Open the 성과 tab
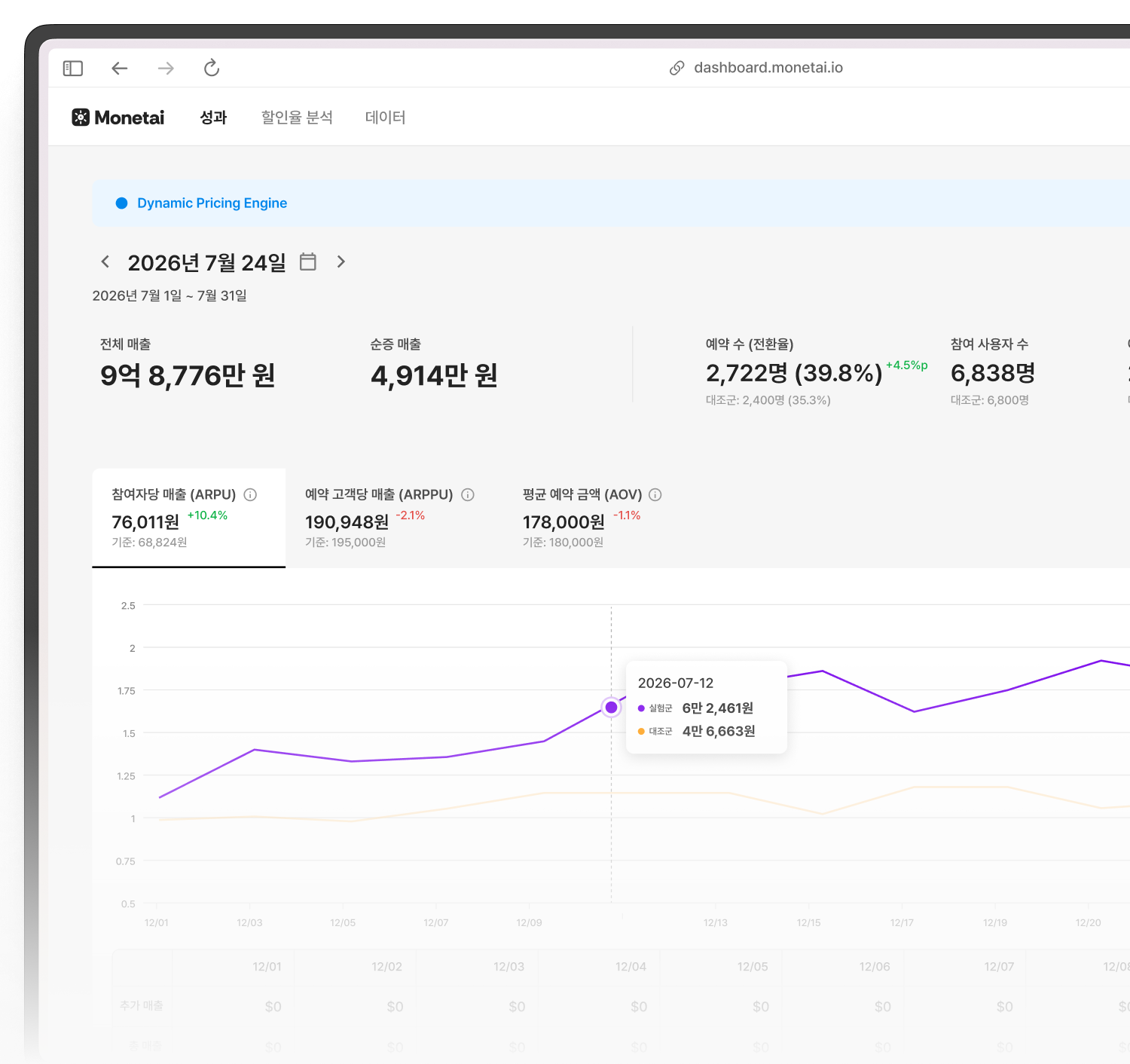The height and width of the screenshot is (1064, 1130). pos(213,118)
